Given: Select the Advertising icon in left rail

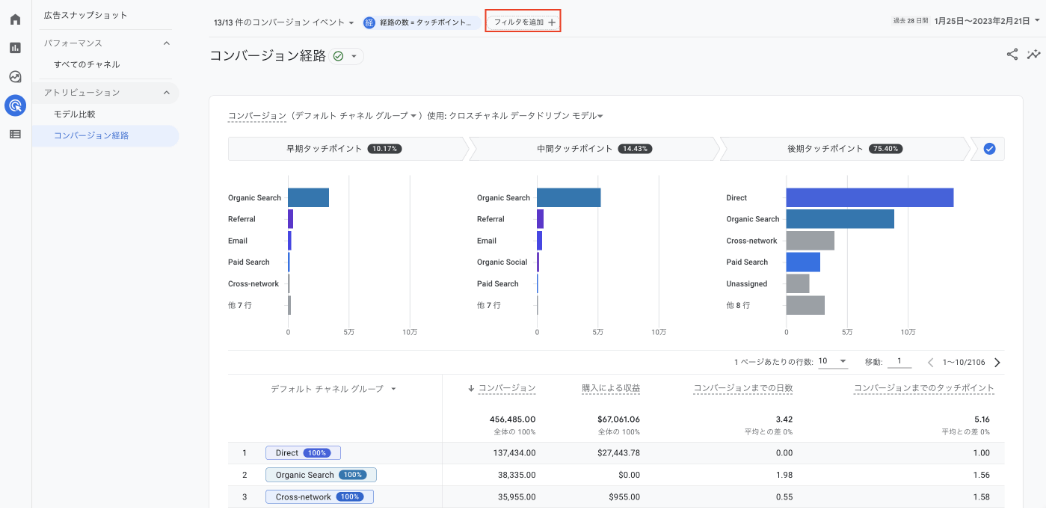Looking at the screenshot, I should (x=15, y=105).
